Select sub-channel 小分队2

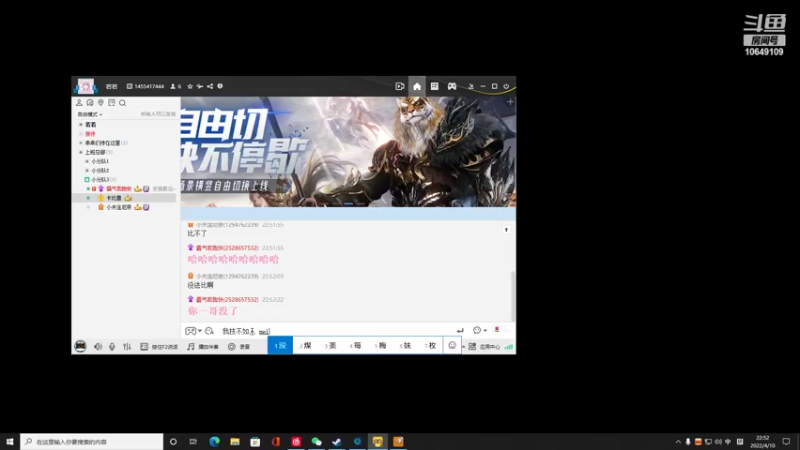coord(99,170)
